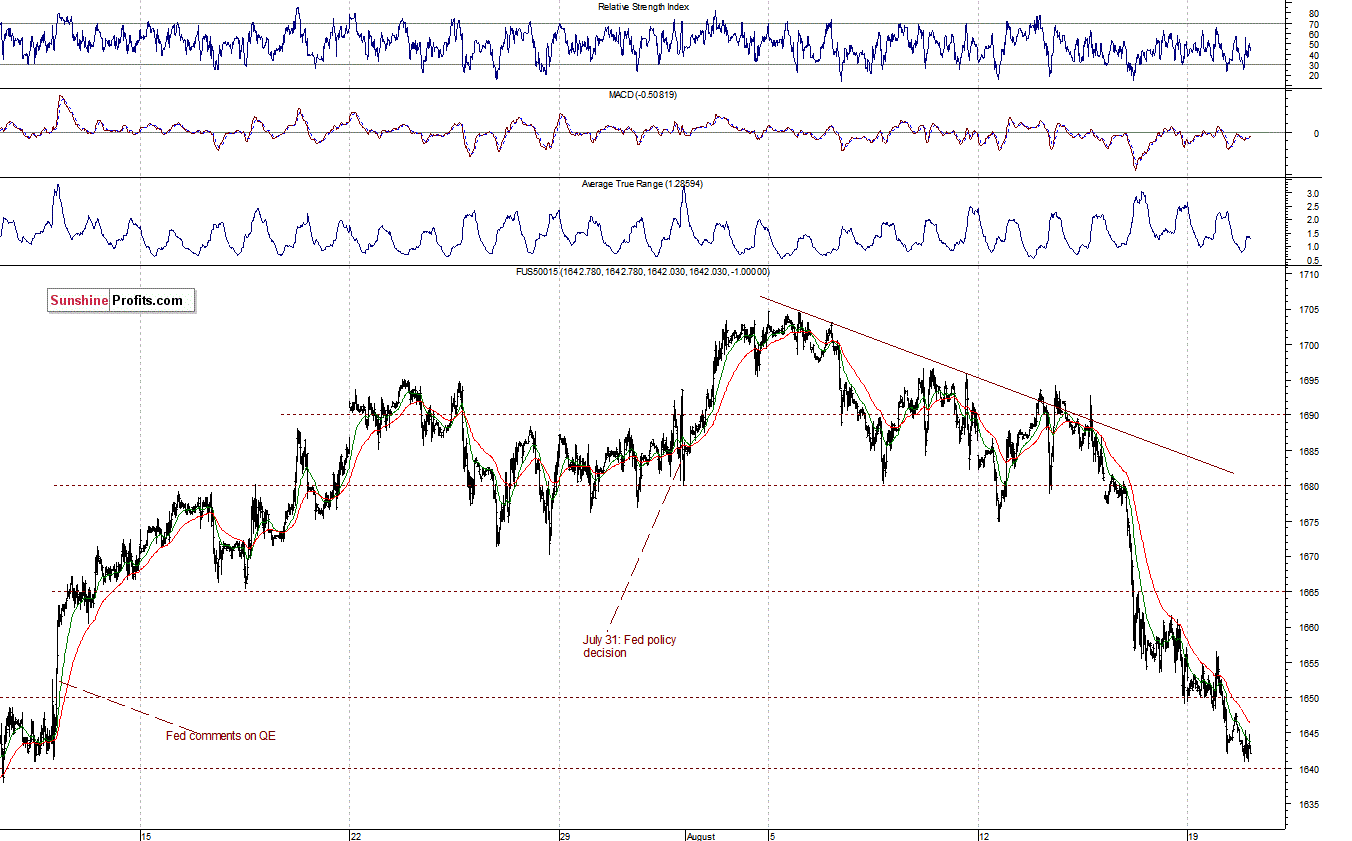Click the 1690 price axis label

[x=1311, y=416]
